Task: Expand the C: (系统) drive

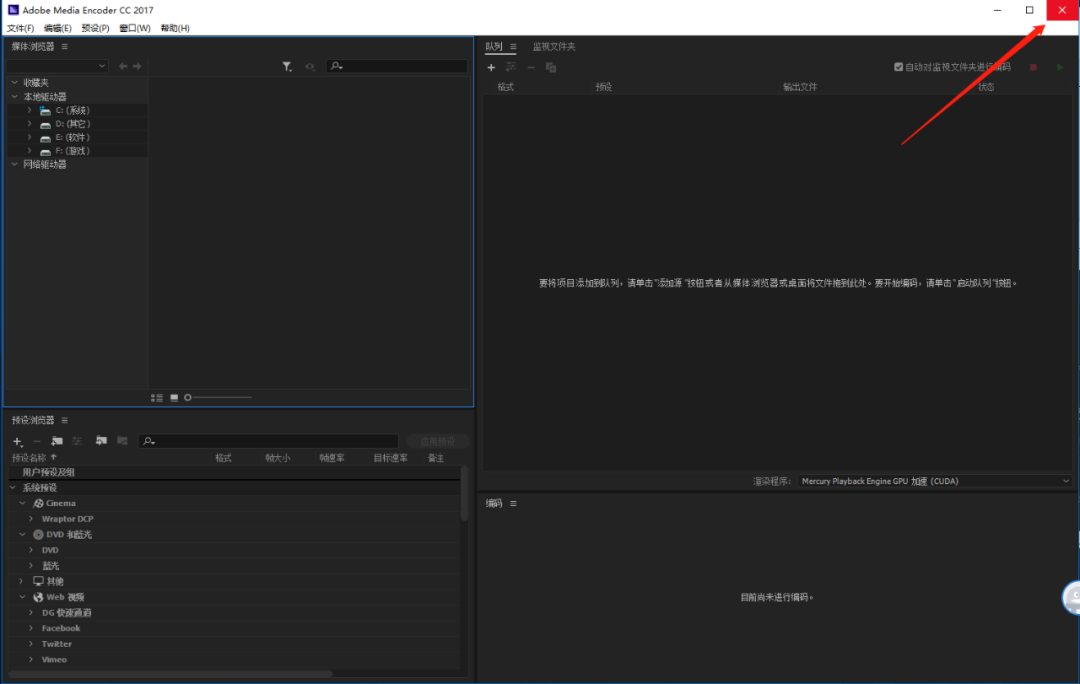Action: click(30, 110)
